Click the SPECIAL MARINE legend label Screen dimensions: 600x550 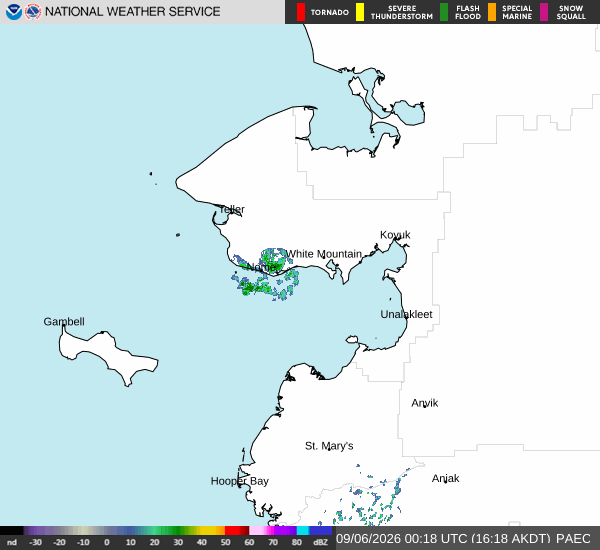[517, 12]
